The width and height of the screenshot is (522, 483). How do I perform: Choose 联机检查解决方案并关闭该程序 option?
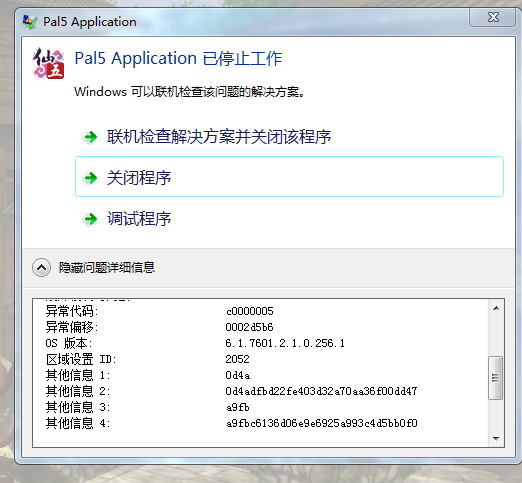tap(219, 137)
